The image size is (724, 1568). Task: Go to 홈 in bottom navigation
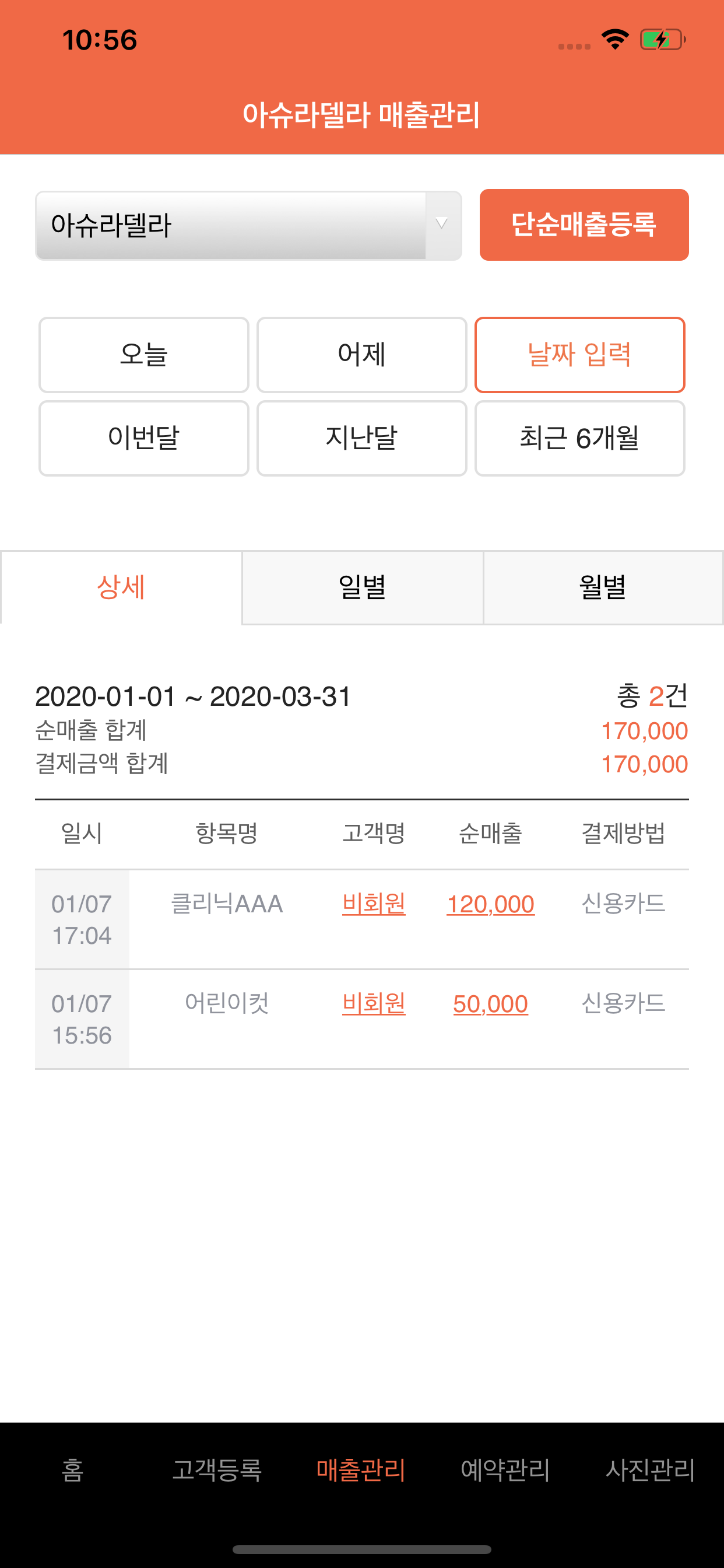(x=72, y=1470)
